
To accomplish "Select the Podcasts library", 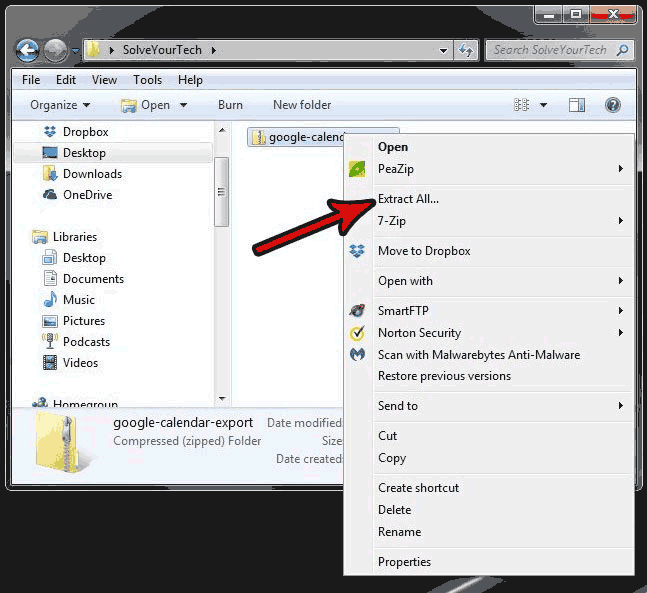I will [86, 342].
